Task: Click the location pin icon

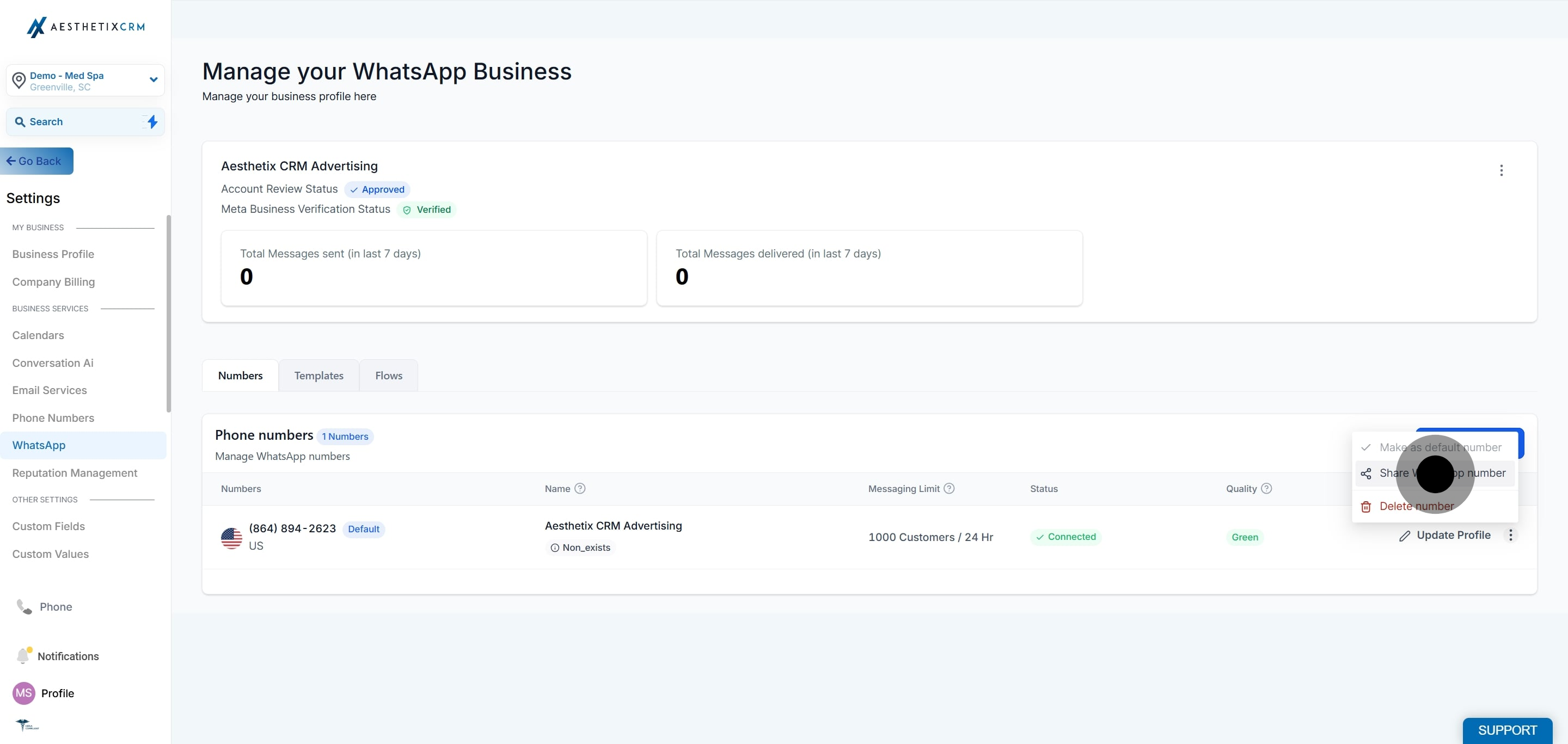Action: [19, 79]
